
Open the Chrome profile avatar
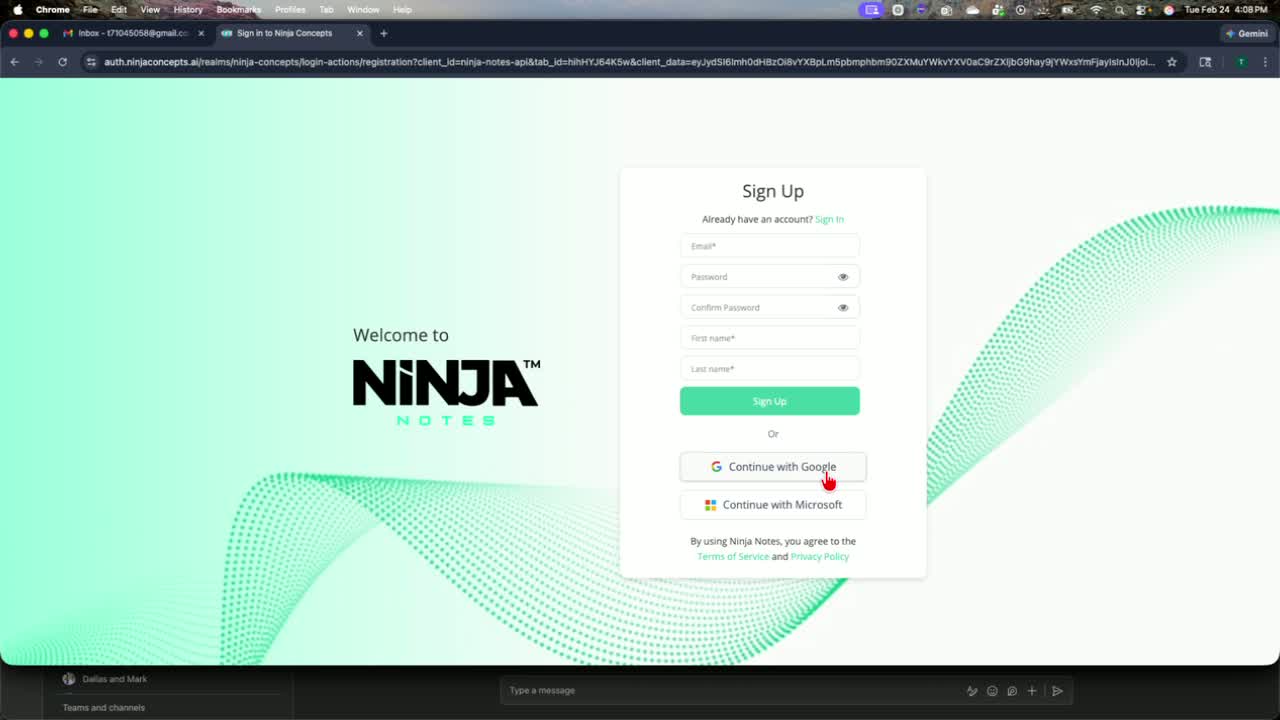click(x=1241, y=62)
